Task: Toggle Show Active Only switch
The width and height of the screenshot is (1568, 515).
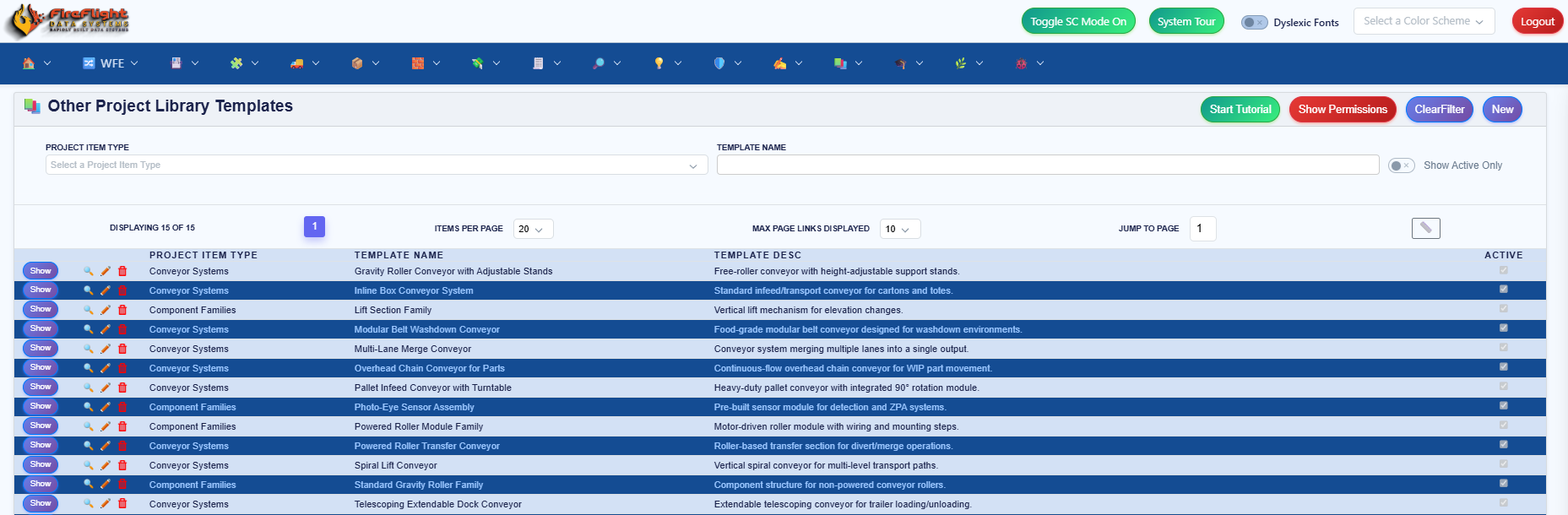Action: point(1402,165)
